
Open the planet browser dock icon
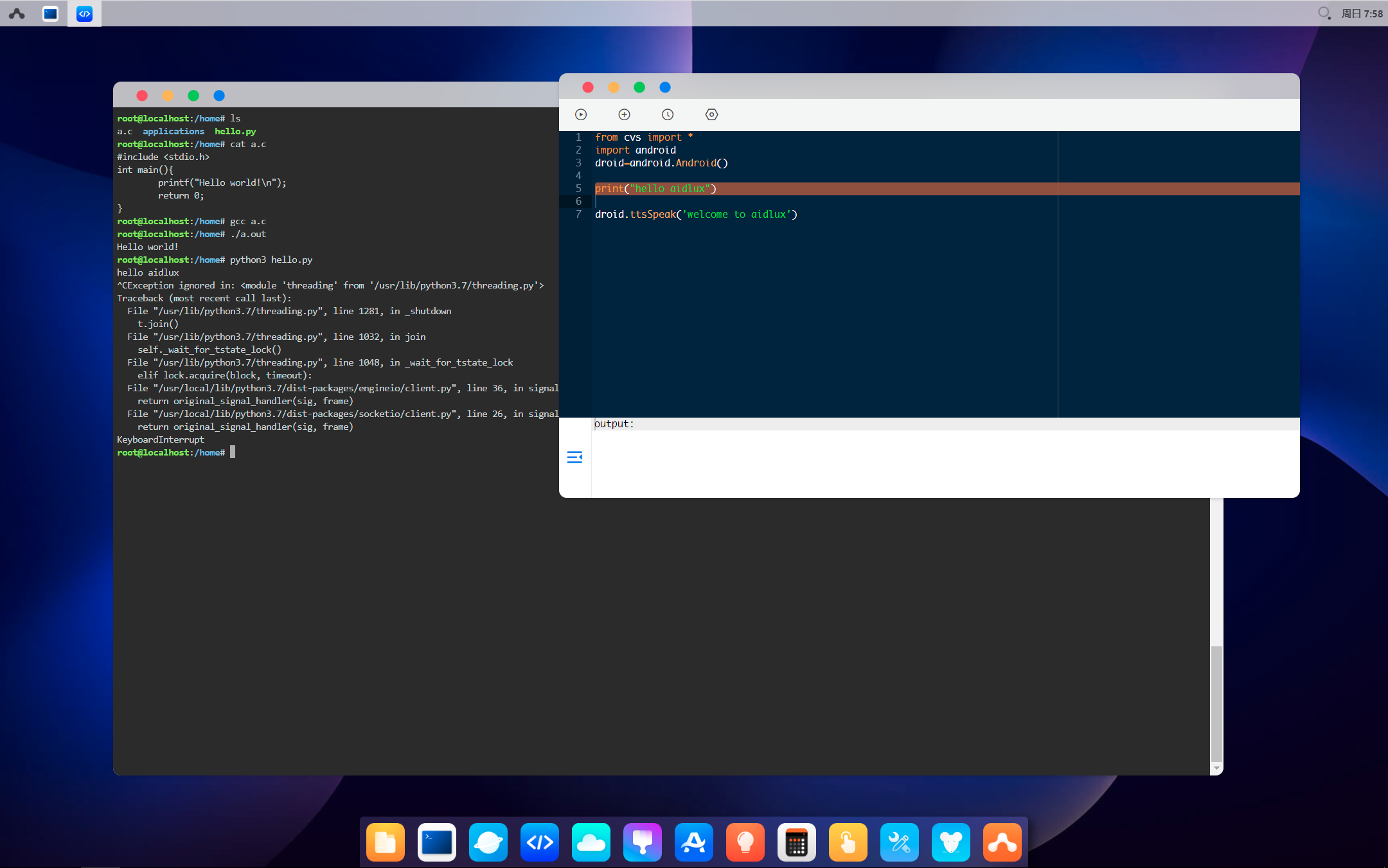coord(488,842)
